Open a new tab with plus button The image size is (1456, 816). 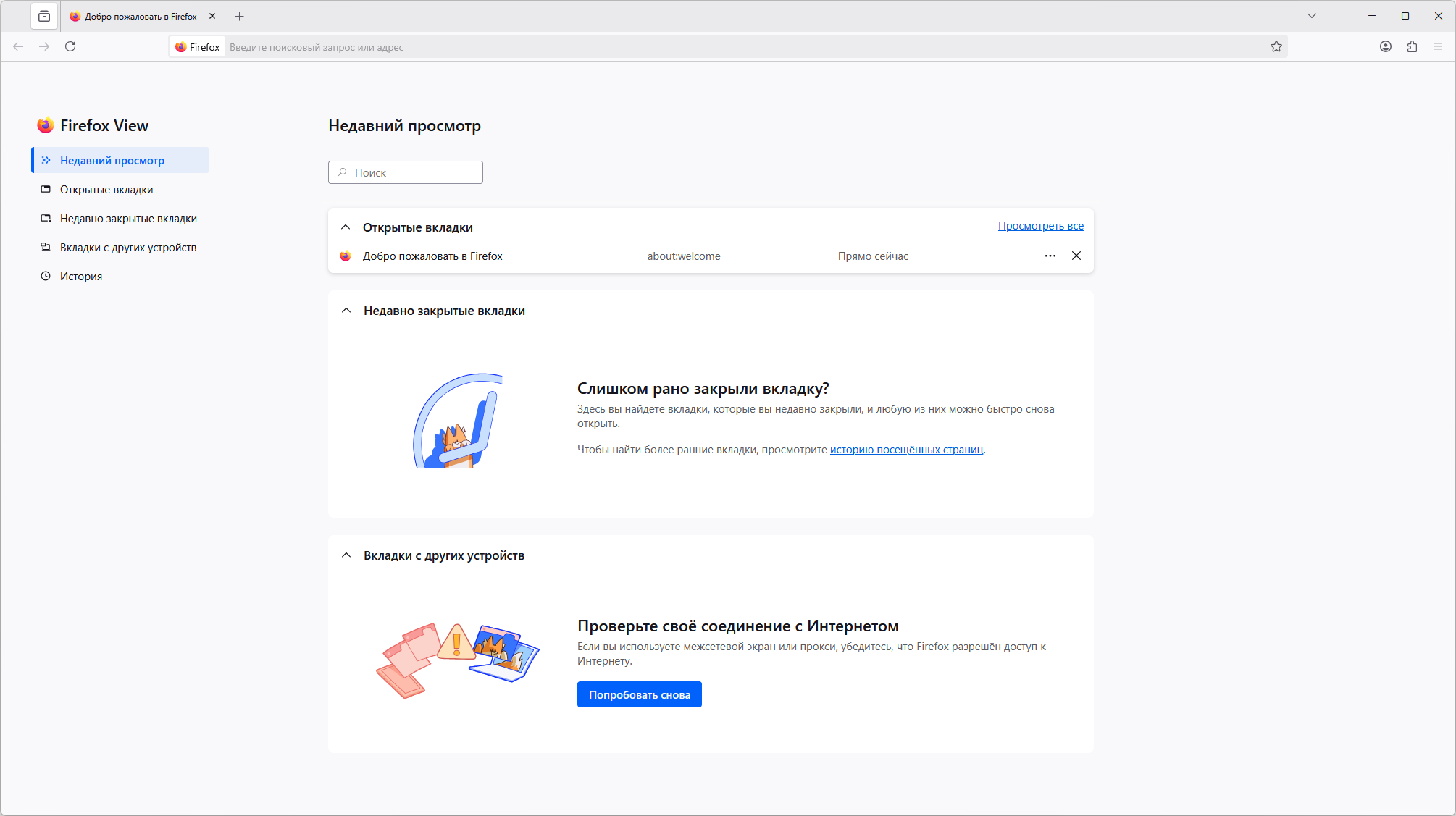click(240, 16)
